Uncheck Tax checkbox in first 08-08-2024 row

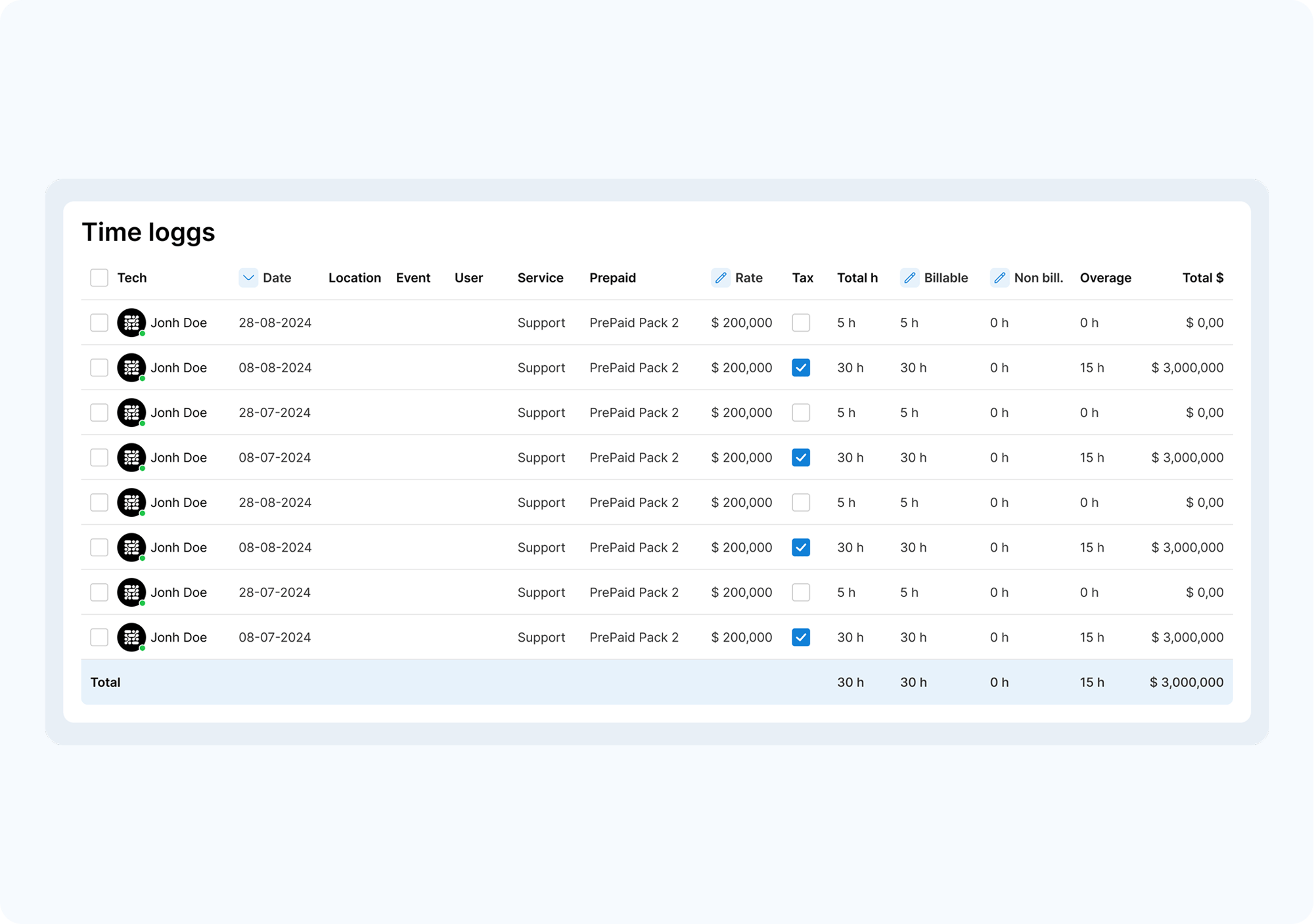coord(801,368)
